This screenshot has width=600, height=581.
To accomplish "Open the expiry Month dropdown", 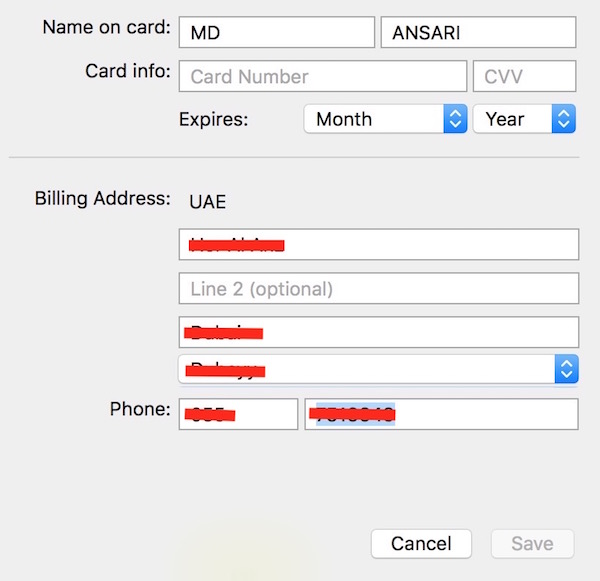I will [x=385, y=119].
